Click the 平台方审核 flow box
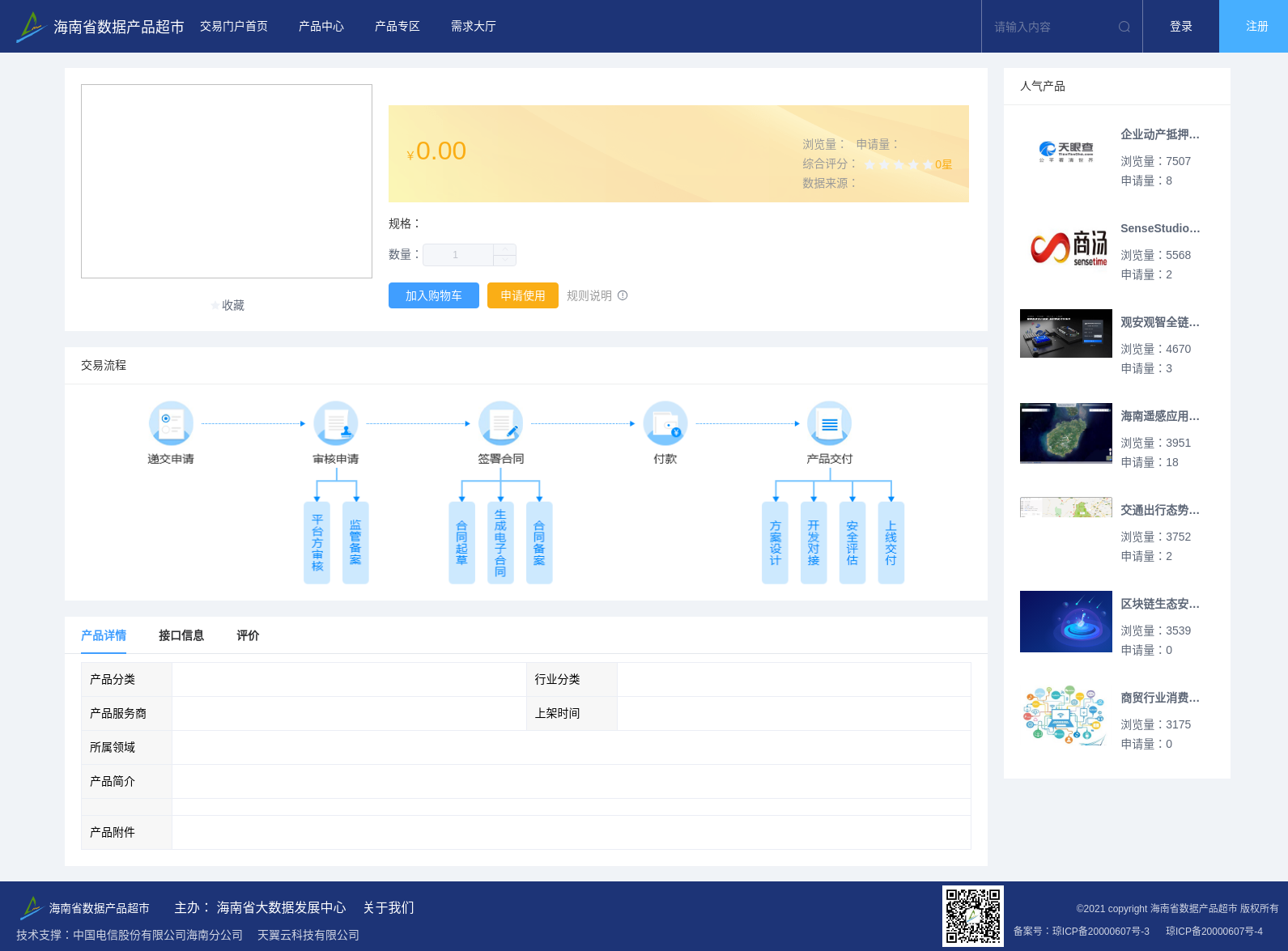Image resolution: width=1288 pixels, height=951 pixels. tap(317, 542)
